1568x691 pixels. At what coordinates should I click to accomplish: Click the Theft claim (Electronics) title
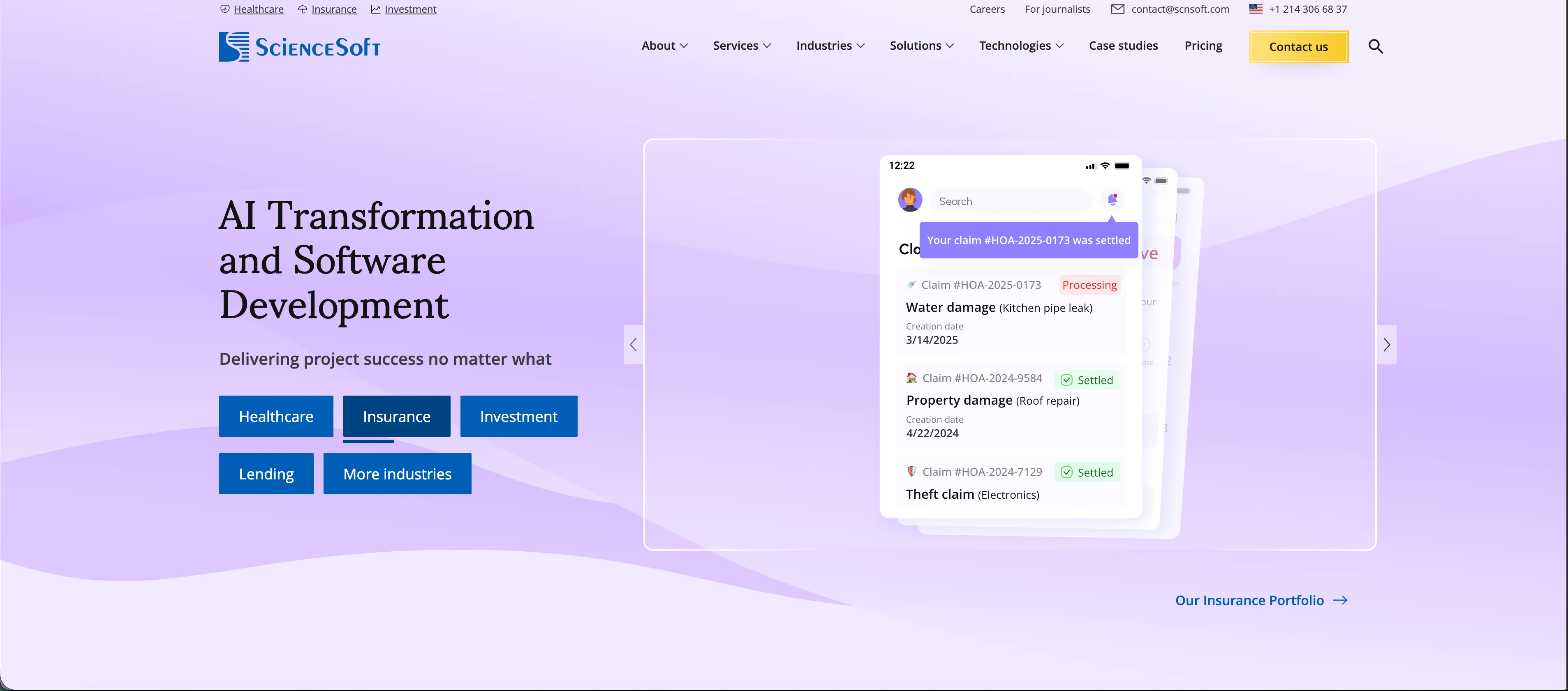(972, 494)
